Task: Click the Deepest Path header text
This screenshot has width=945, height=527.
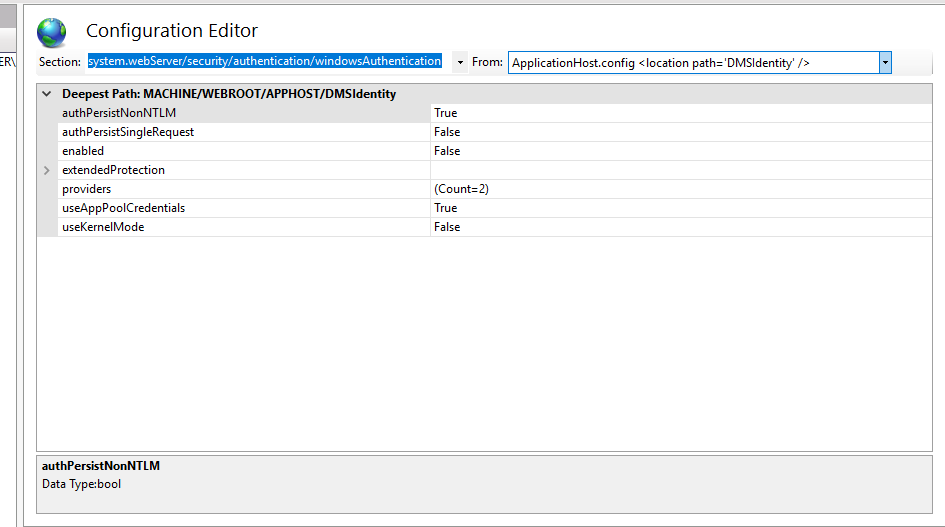Action: point(229,94)
